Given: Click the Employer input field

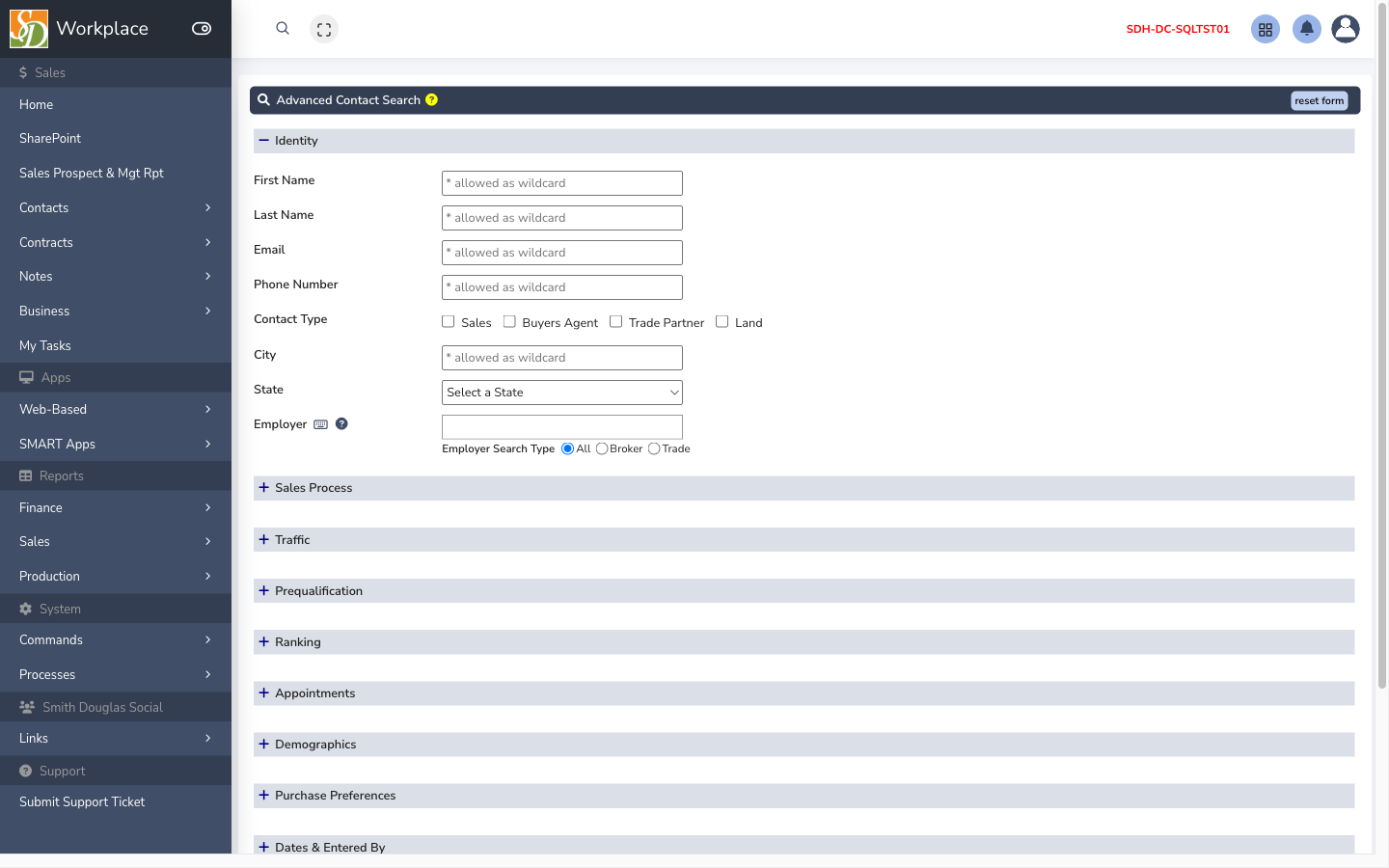Looking at the screenshot, I should coord(562,427).
